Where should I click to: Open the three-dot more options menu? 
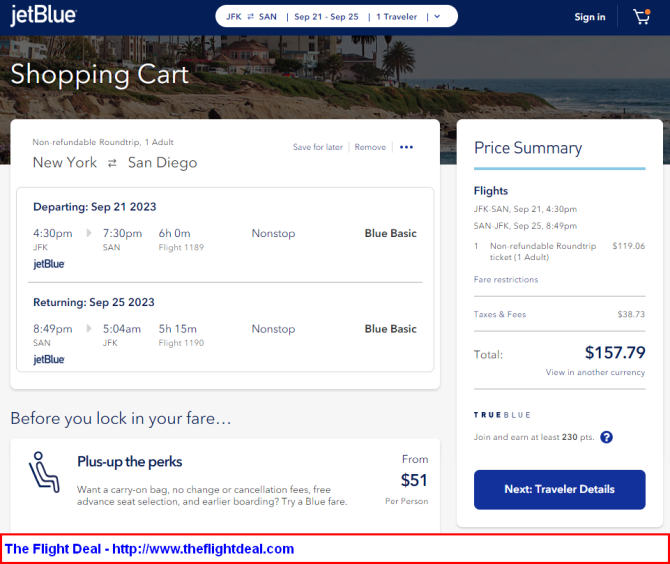tap(406, 147)
